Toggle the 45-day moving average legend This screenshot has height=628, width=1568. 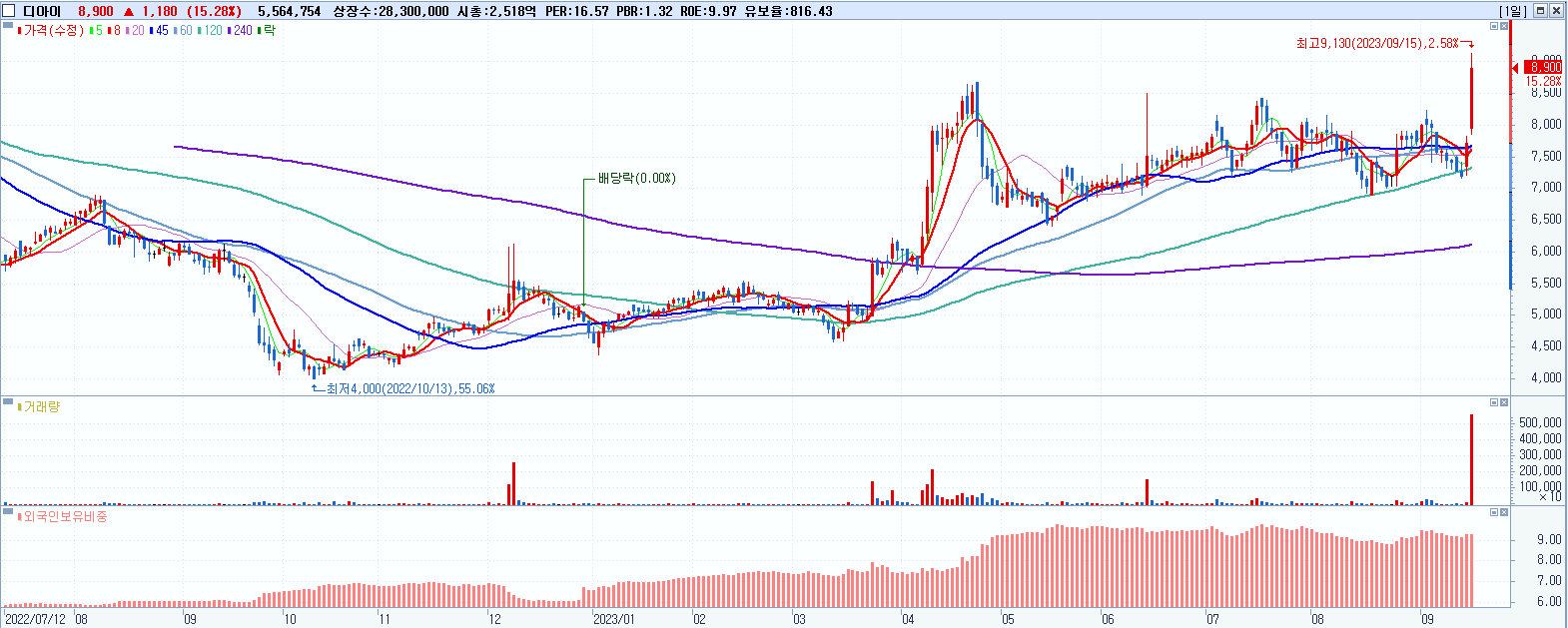(159, 31)
